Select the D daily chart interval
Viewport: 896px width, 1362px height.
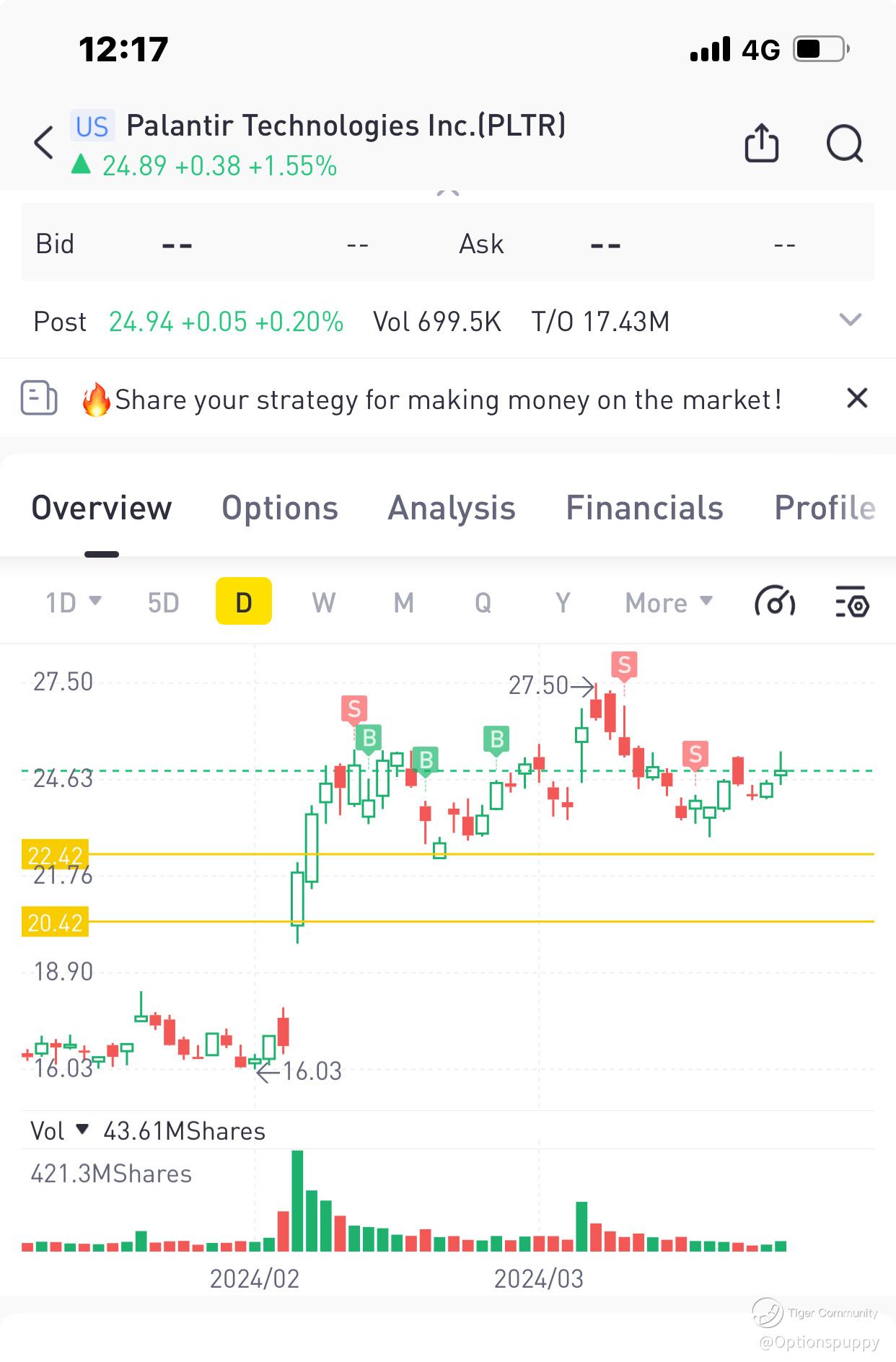pyautogui.click(x=244, y=602)
